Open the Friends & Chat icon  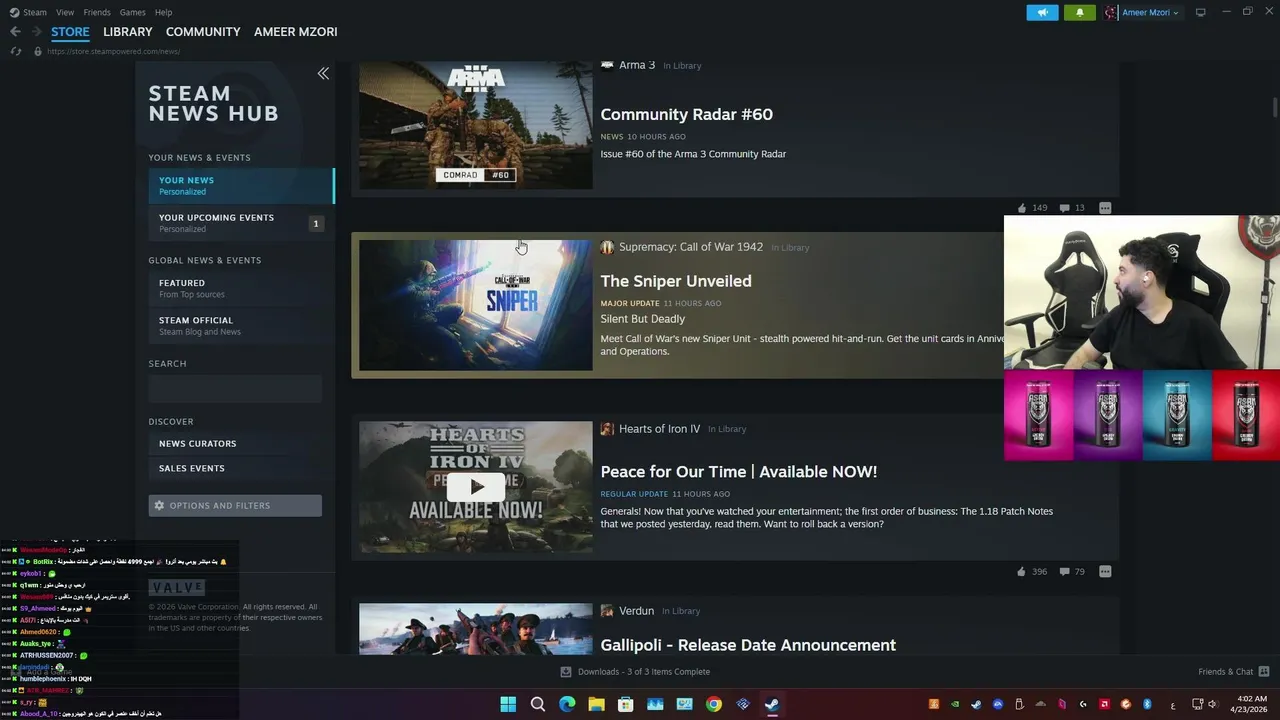(x=1264, y=672)
